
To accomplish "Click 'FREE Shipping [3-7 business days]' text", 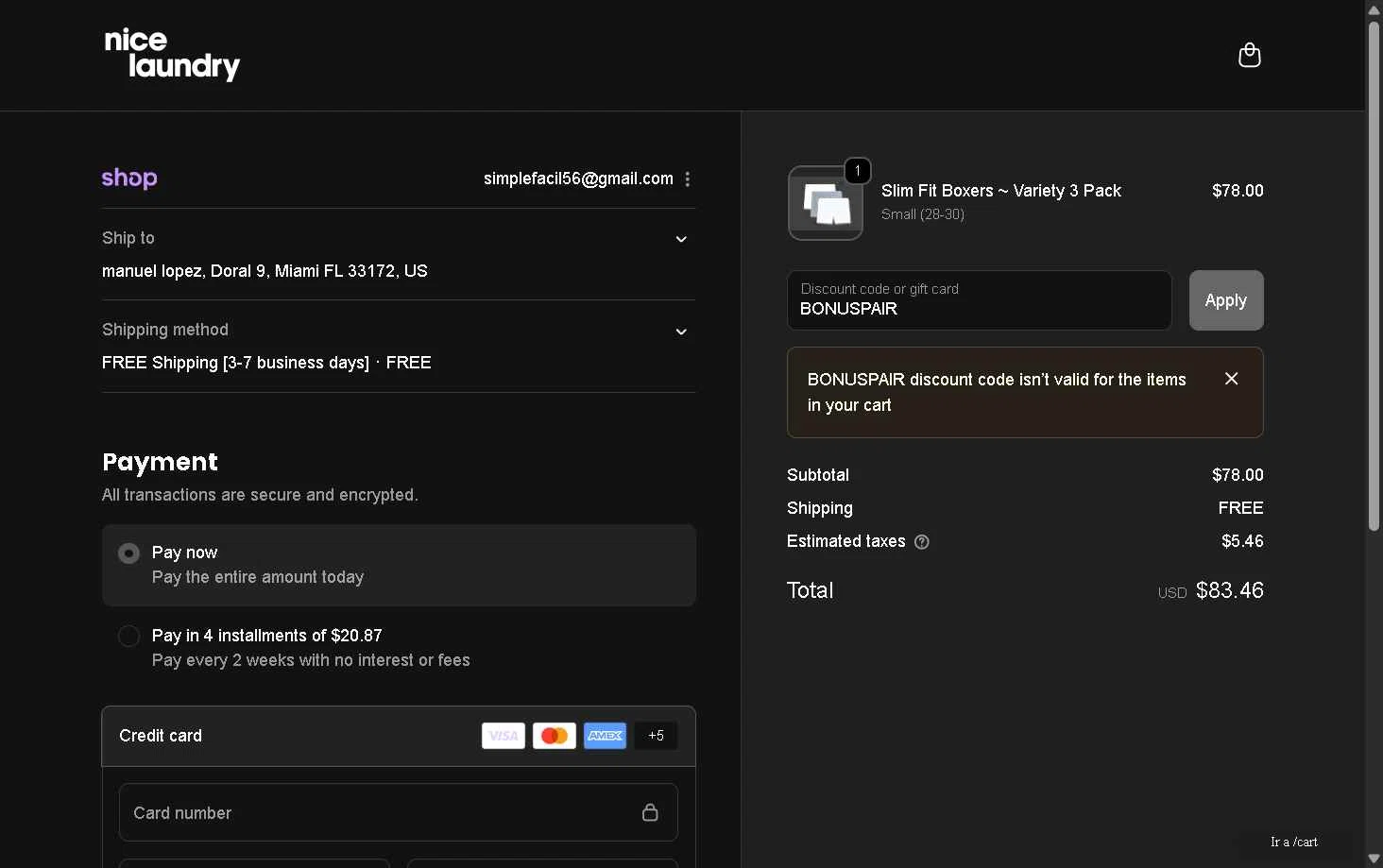I will coord(235,363).
